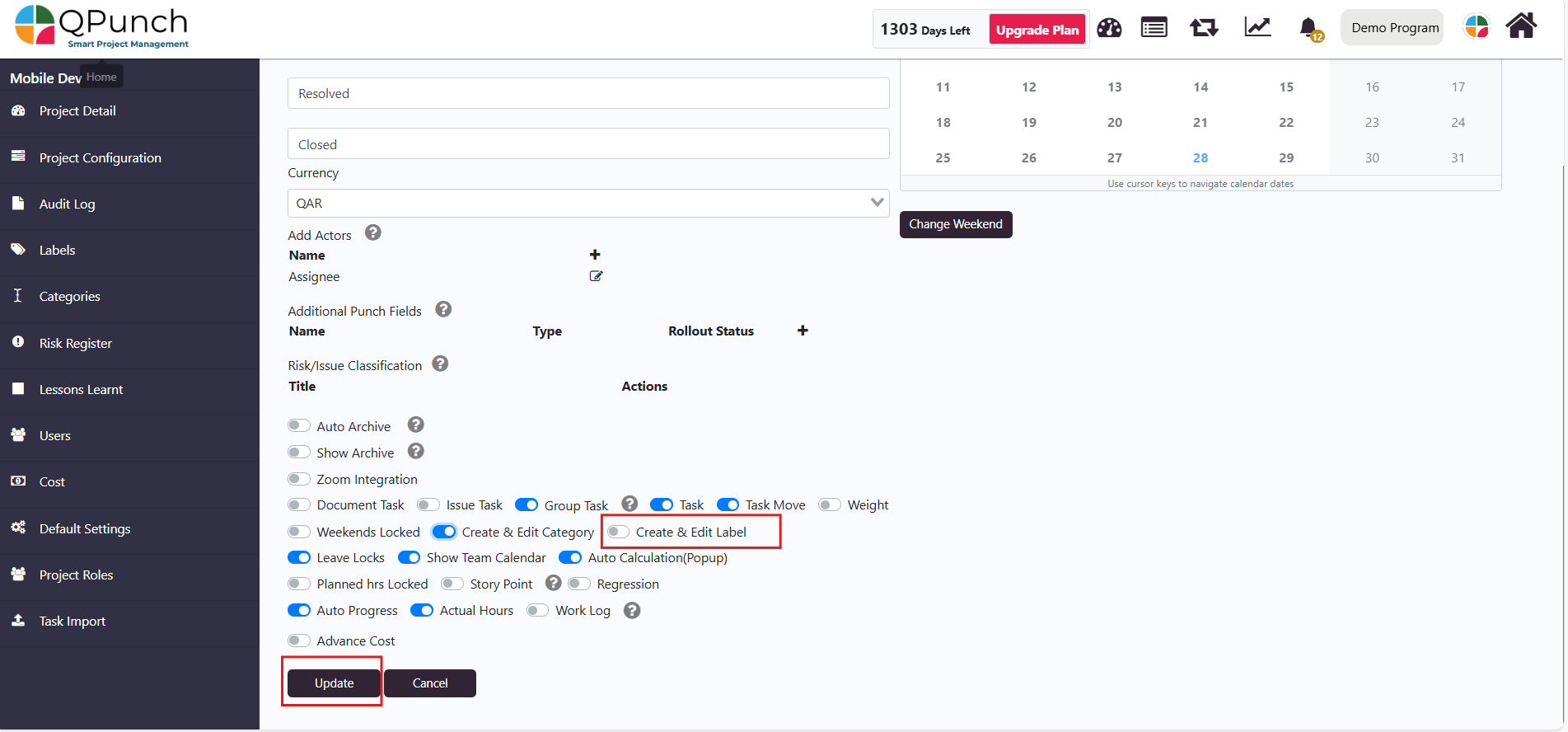Open the dashboard gauge icon in header
The width and height of the screenshot is (1568, 732).
[1109, 28]
